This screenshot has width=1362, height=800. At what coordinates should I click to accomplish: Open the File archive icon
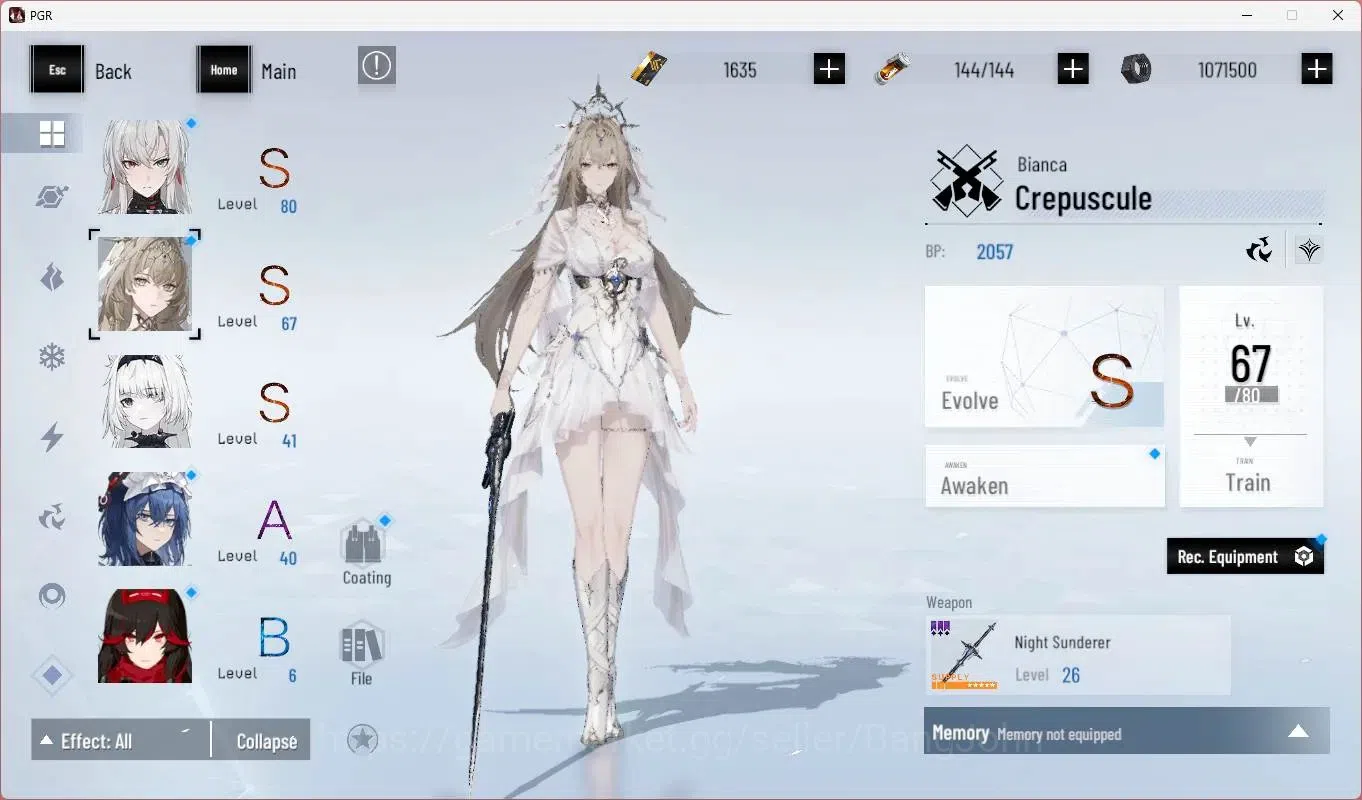coord(362,644)
